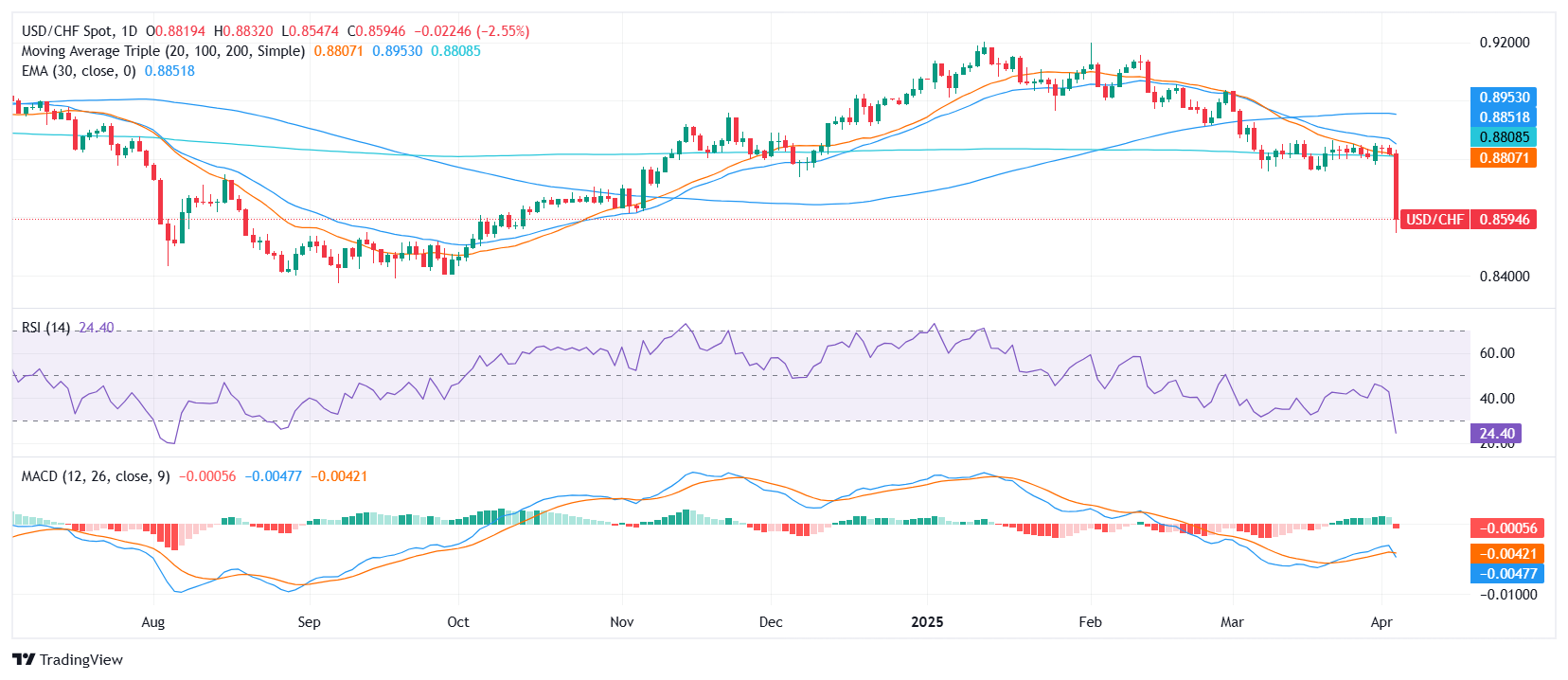Select the blue MACD -0.00477 value tag

pyautogui.click(x=1507, y=573)
